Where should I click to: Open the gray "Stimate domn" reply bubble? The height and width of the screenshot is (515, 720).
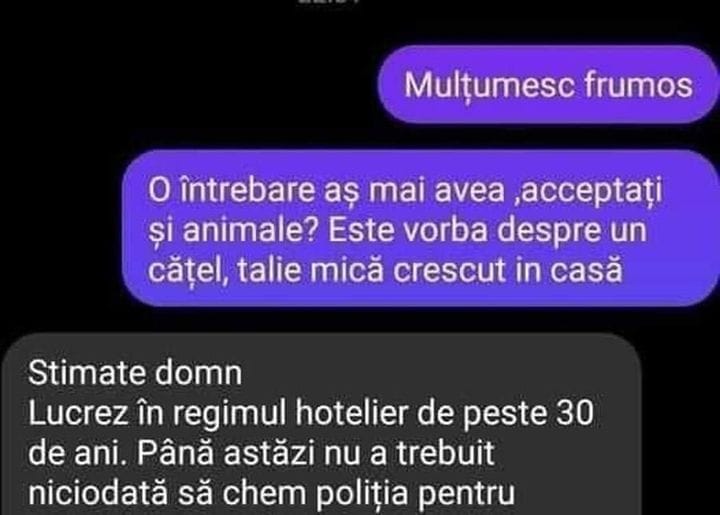[x=321, y=425]
